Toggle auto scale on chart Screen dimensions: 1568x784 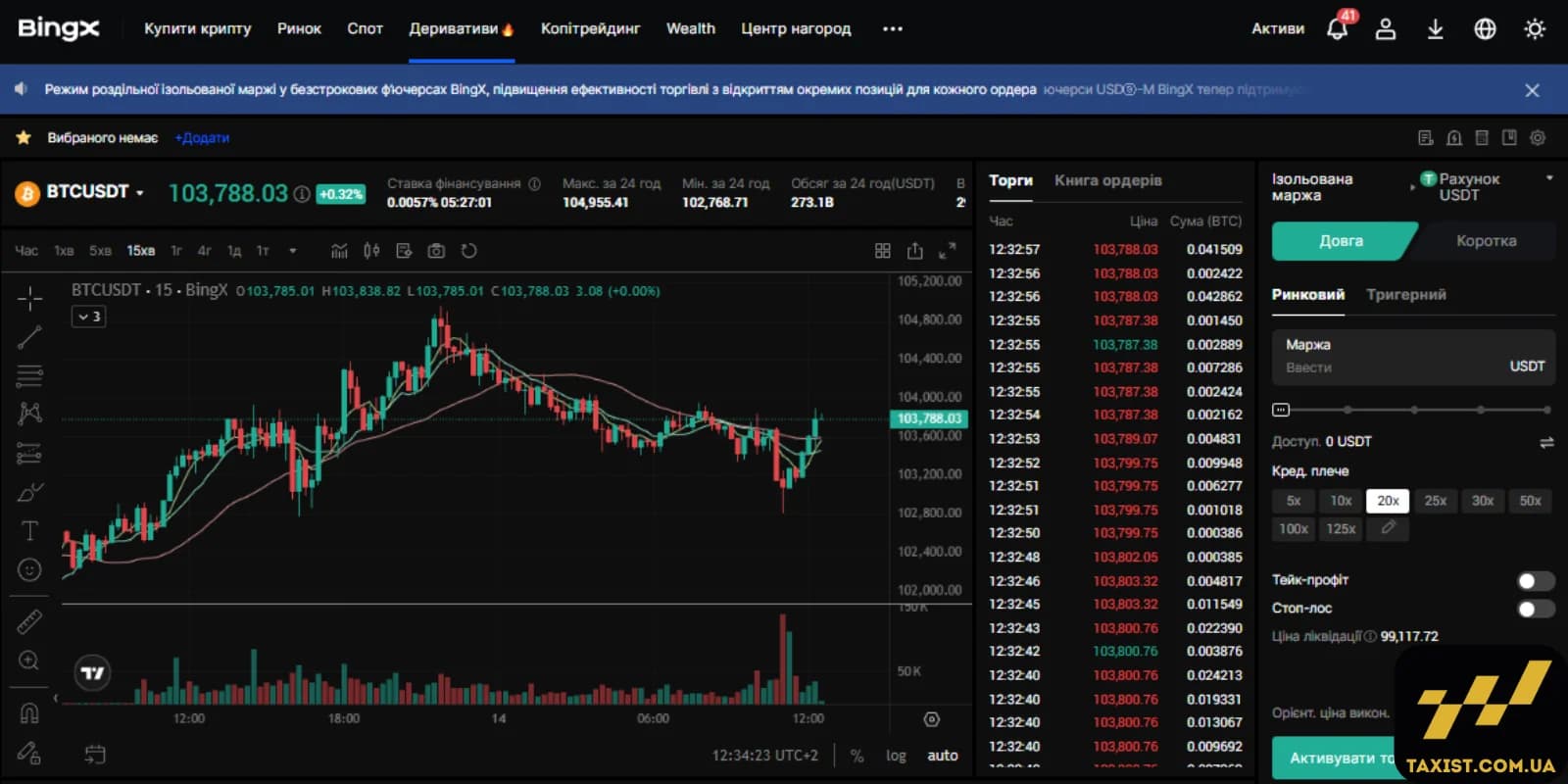coord(943,756)
